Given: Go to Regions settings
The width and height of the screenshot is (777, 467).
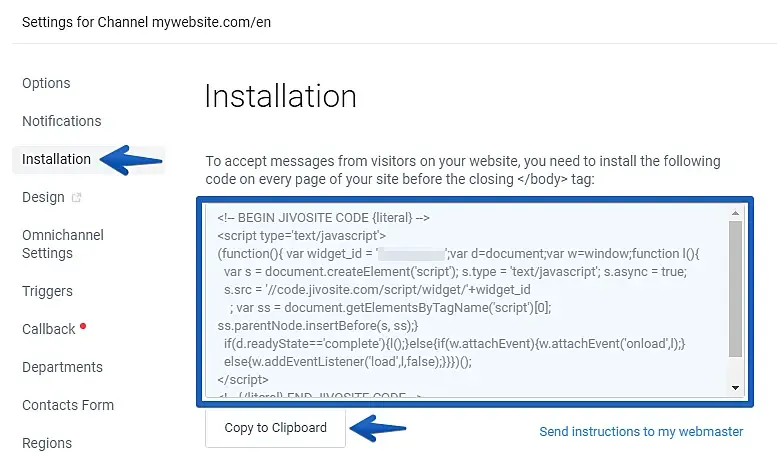Looking at the screenshot, I should click(x=47, y=443).
